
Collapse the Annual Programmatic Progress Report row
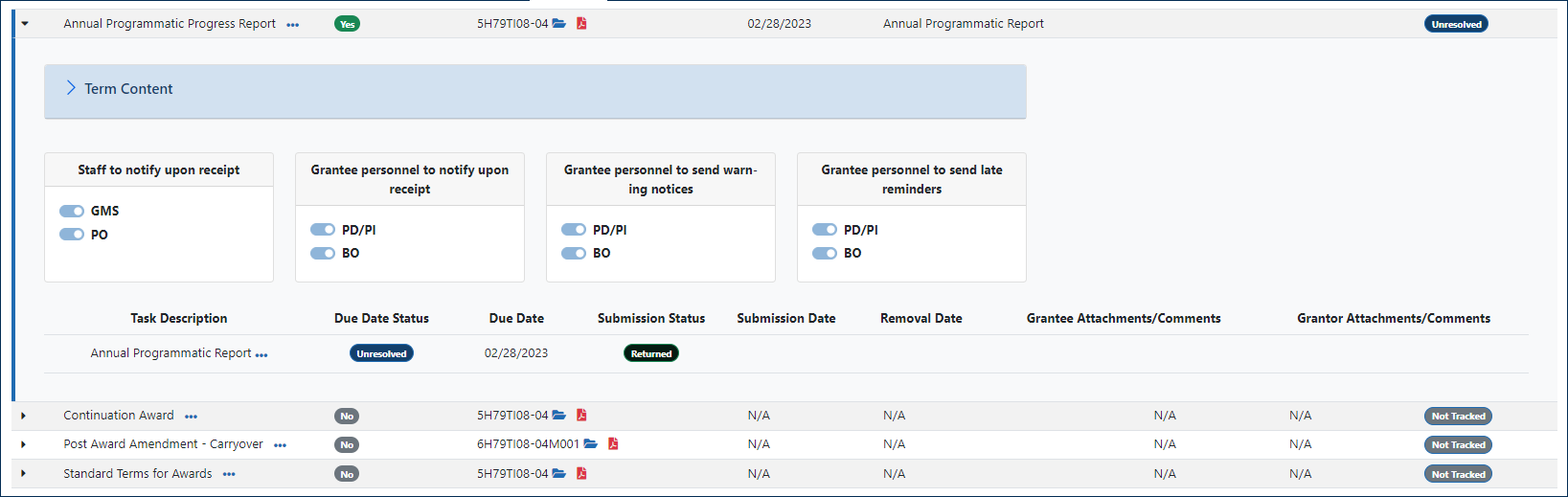25,24
